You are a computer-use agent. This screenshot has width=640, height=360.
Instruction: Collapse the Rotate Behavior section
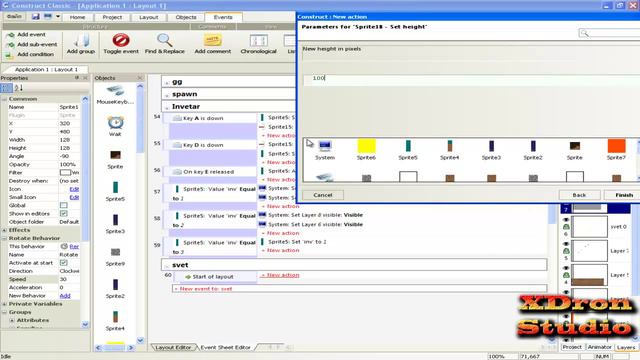click(4, 238)
